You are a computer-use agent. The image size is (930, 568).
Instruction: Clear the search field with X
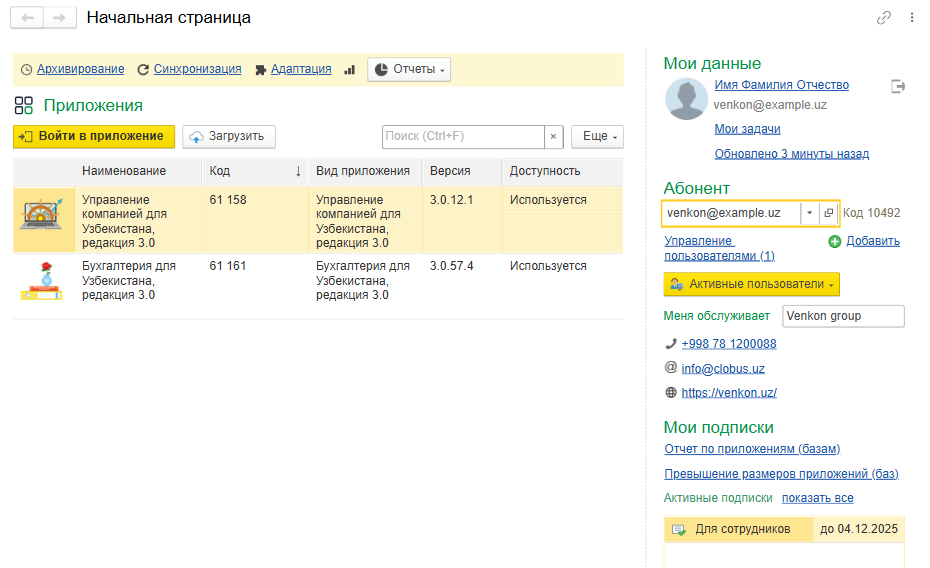click(x=553, y=136)
